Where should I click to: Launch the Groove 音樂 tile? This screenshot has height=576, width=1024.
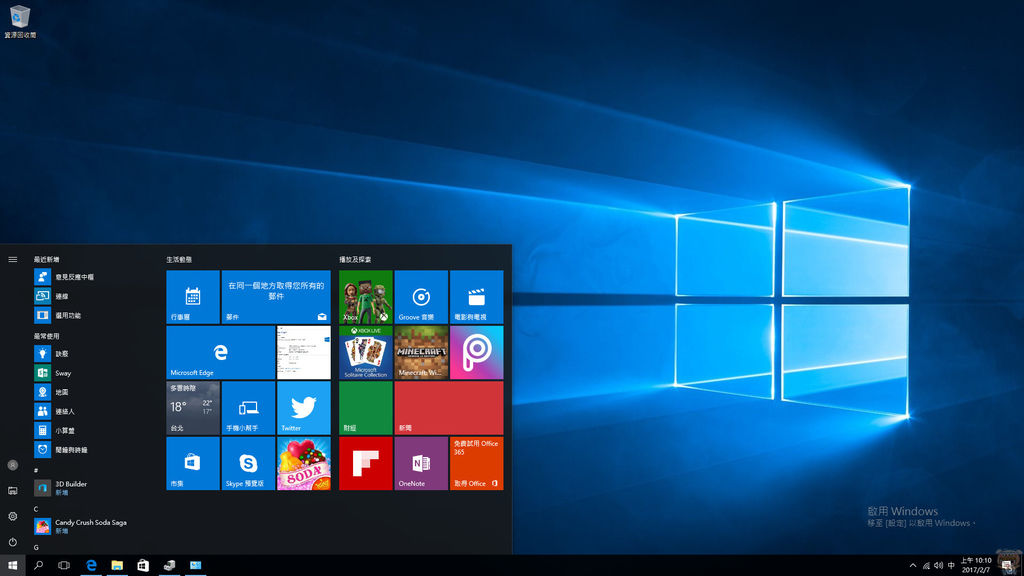point(421,296)
